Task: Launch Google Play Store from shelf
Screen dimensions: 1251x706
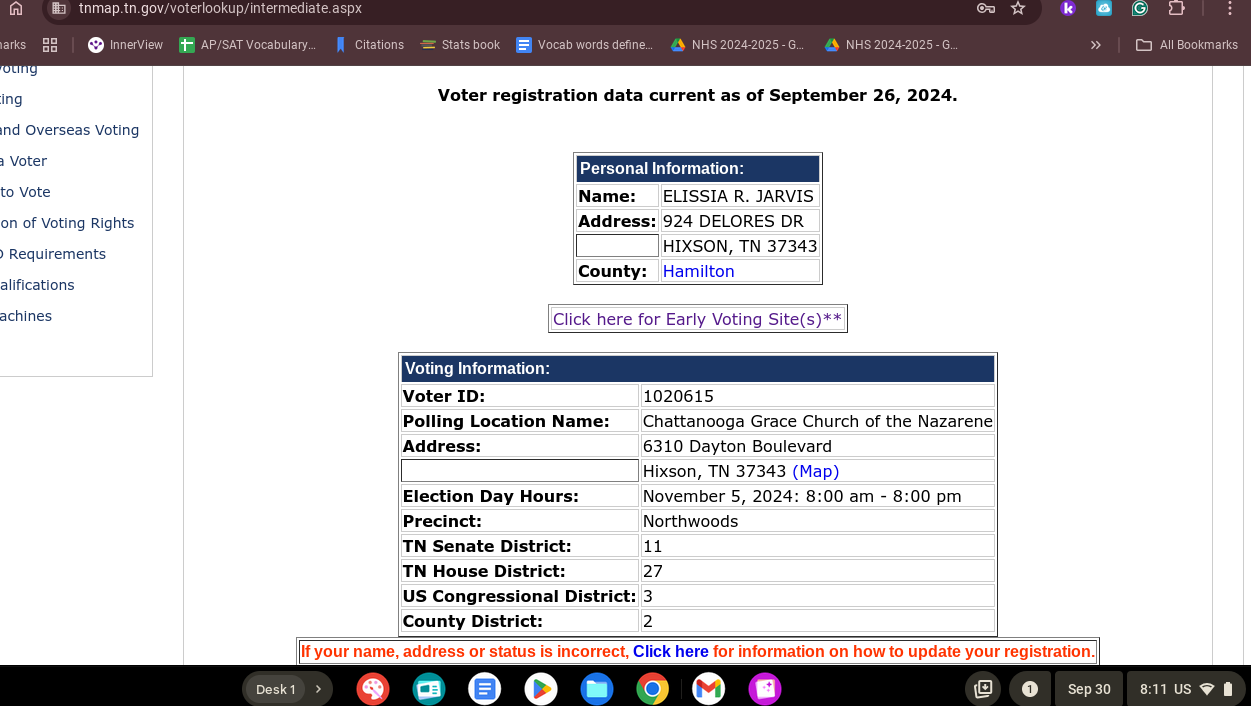Action: [541, 689]
